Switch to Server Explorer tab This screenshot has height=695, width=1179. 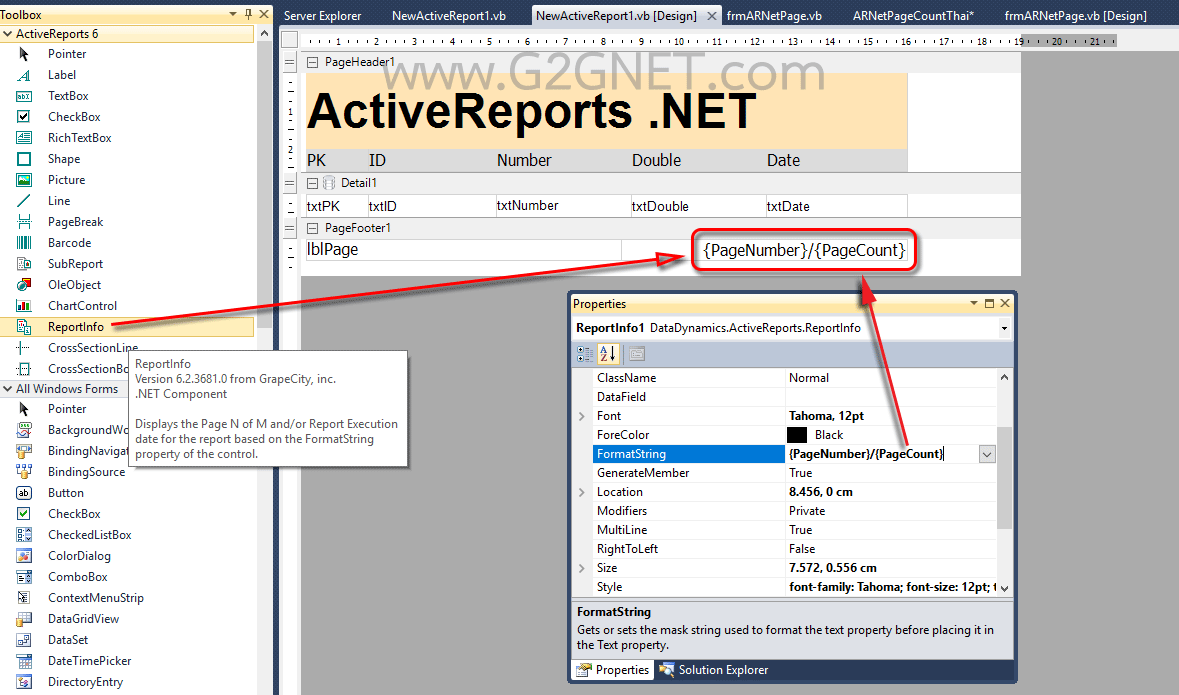(x=323, y=16)
